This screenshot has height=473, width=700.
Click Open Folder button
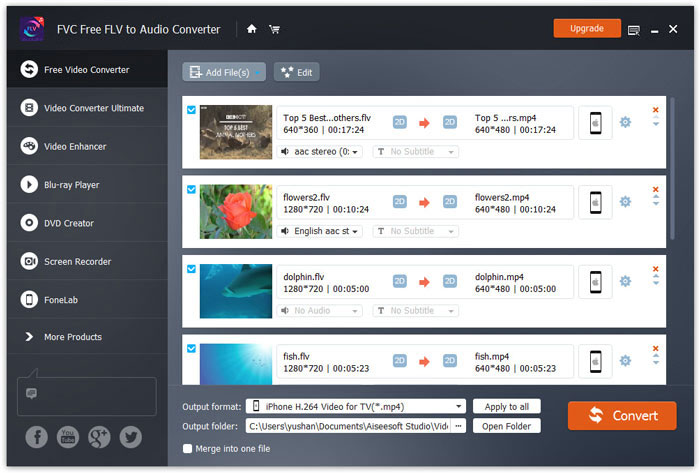coord(507,426)
